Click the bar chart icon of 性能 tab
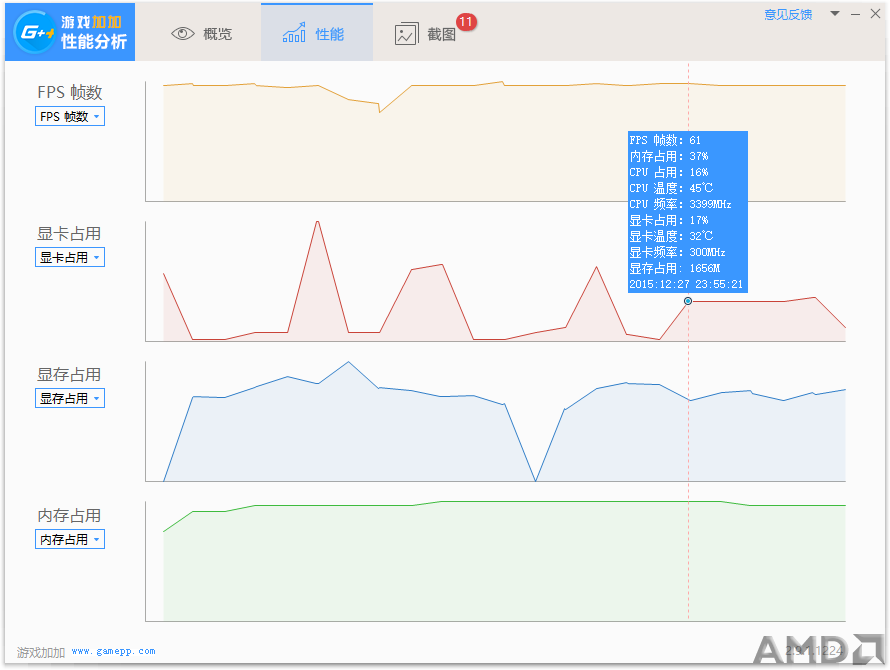This screenshot has width=890, height=670. [294, 33]
